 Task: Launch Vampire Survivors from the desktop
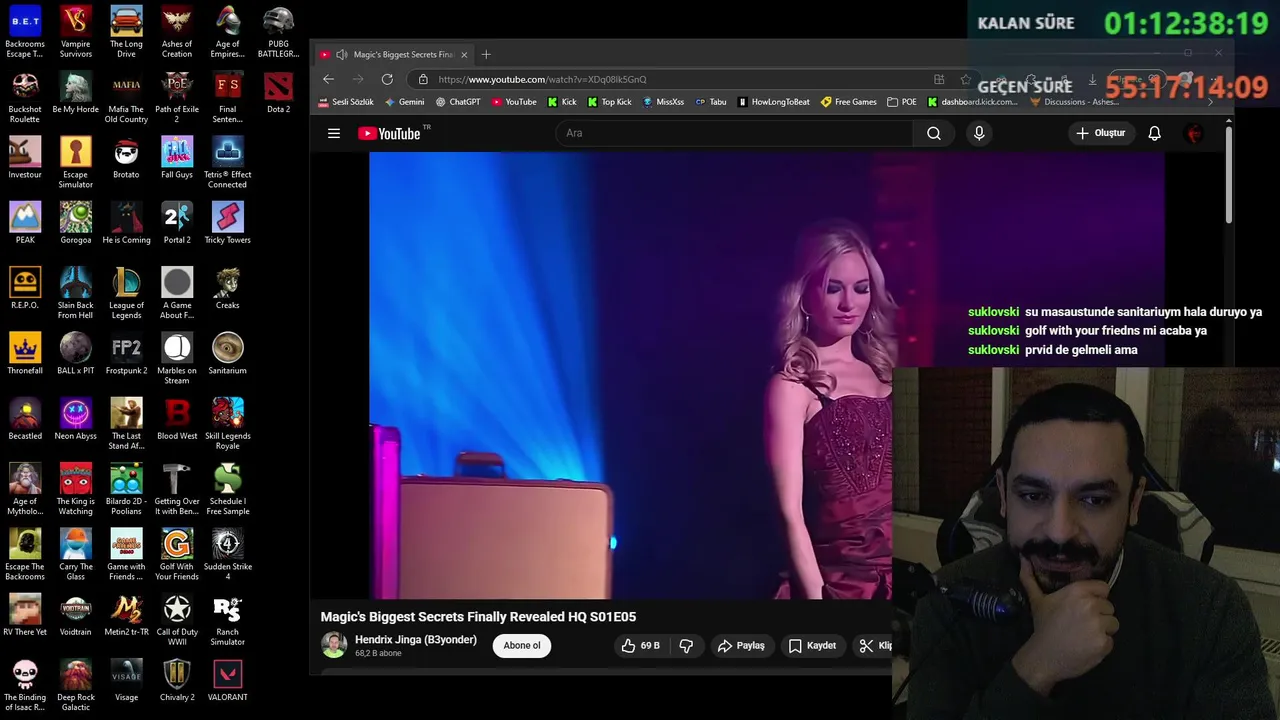point(76,33)
